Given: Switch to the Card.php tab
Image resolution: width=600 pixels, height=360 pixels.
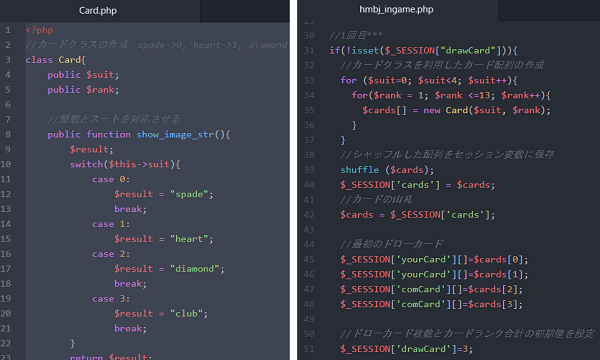Looking at the screenshot, I should 99,10.
